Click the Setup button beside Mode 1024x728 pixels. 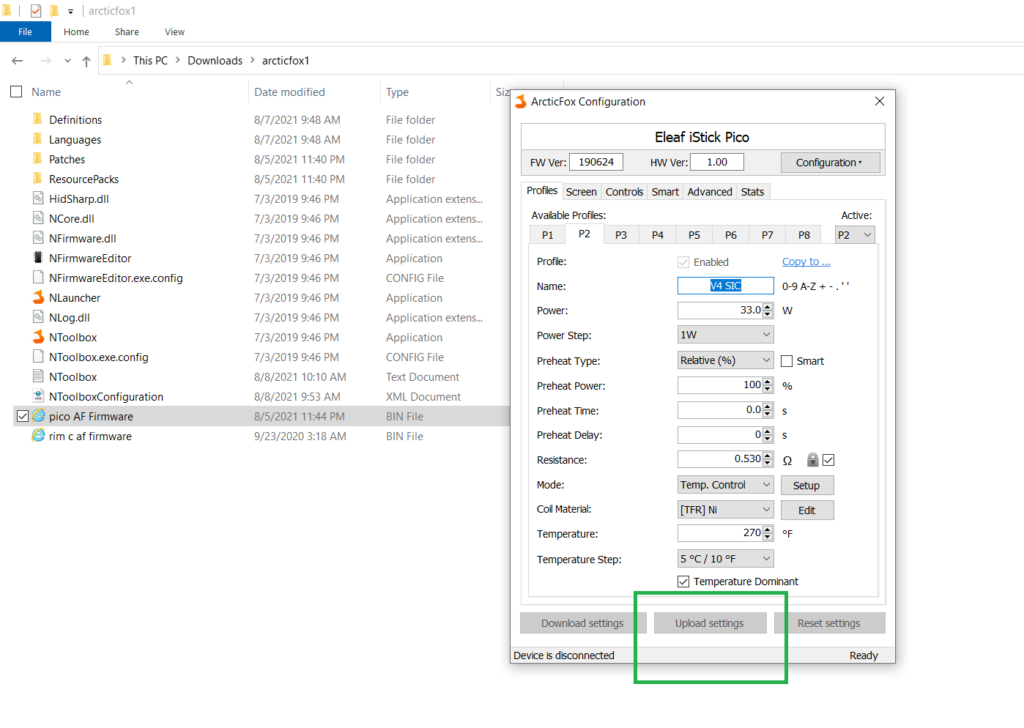click(x=807, y=485)
